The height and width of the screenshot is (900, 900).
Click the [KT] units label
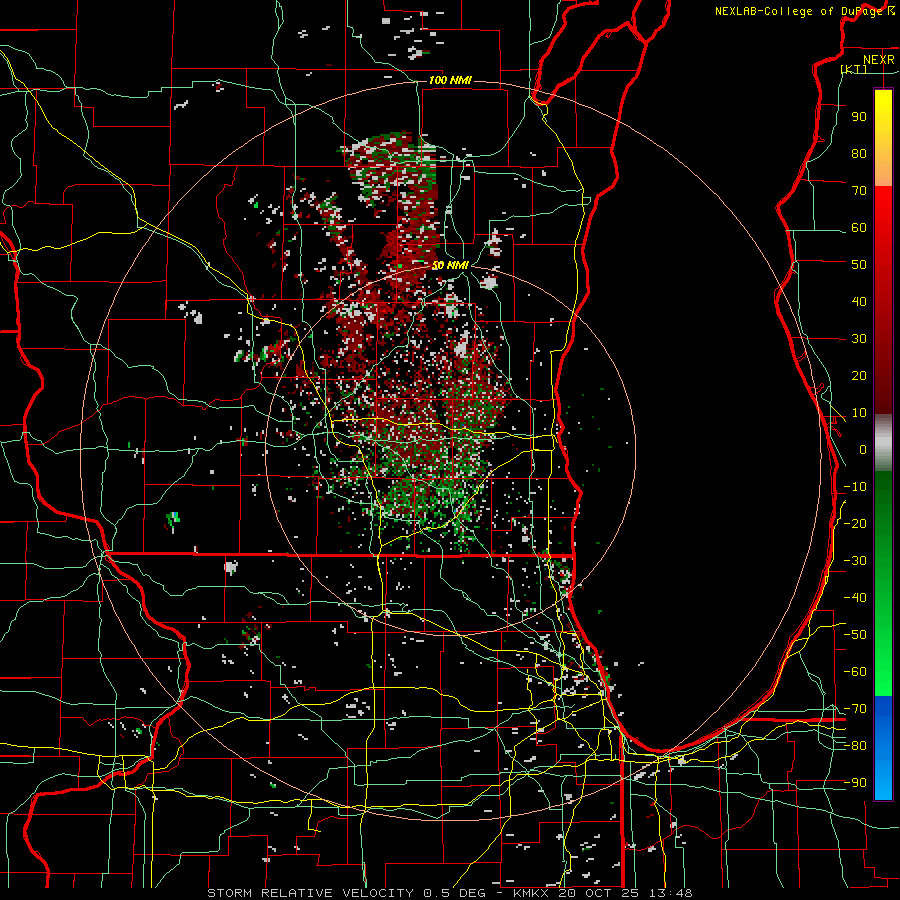click(x=854, y=69)
